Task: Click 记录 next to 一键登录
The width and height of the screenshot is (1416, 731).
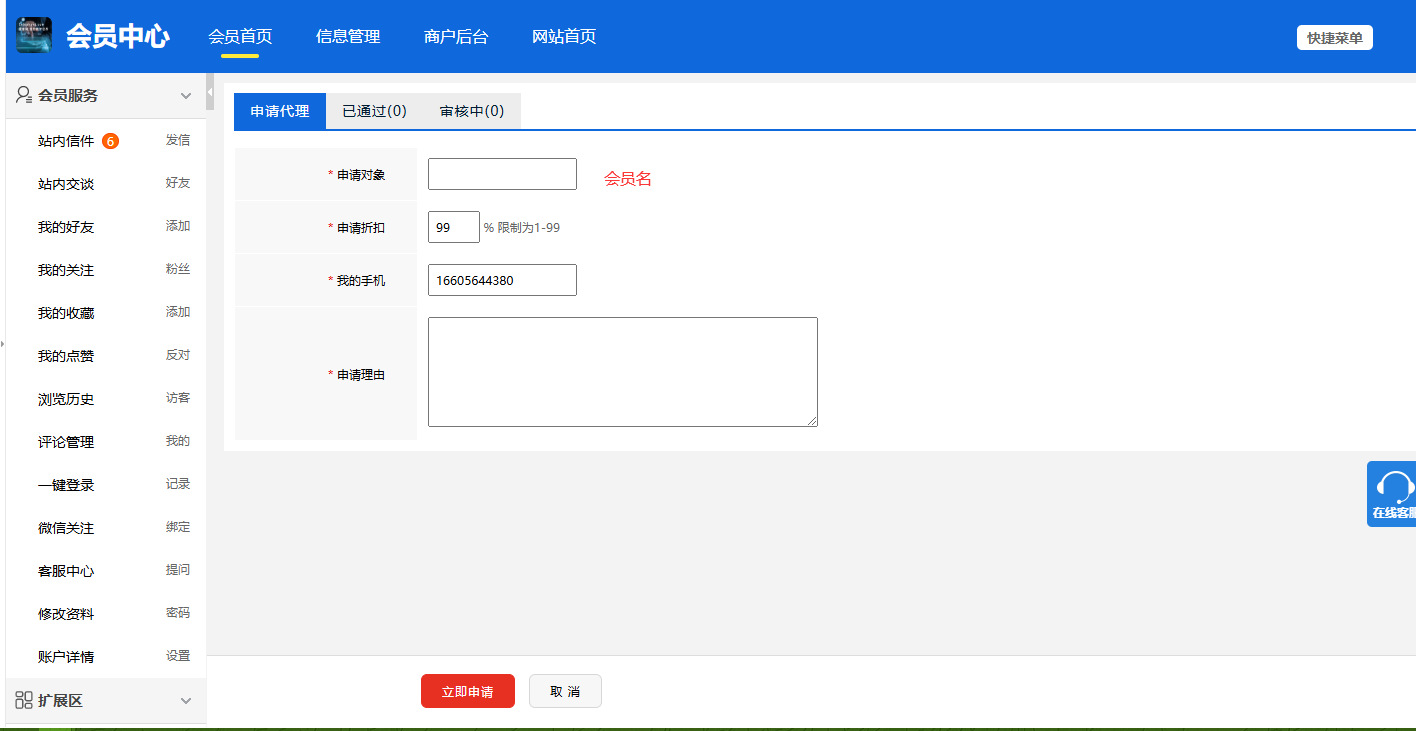Action: pos(178,484)
